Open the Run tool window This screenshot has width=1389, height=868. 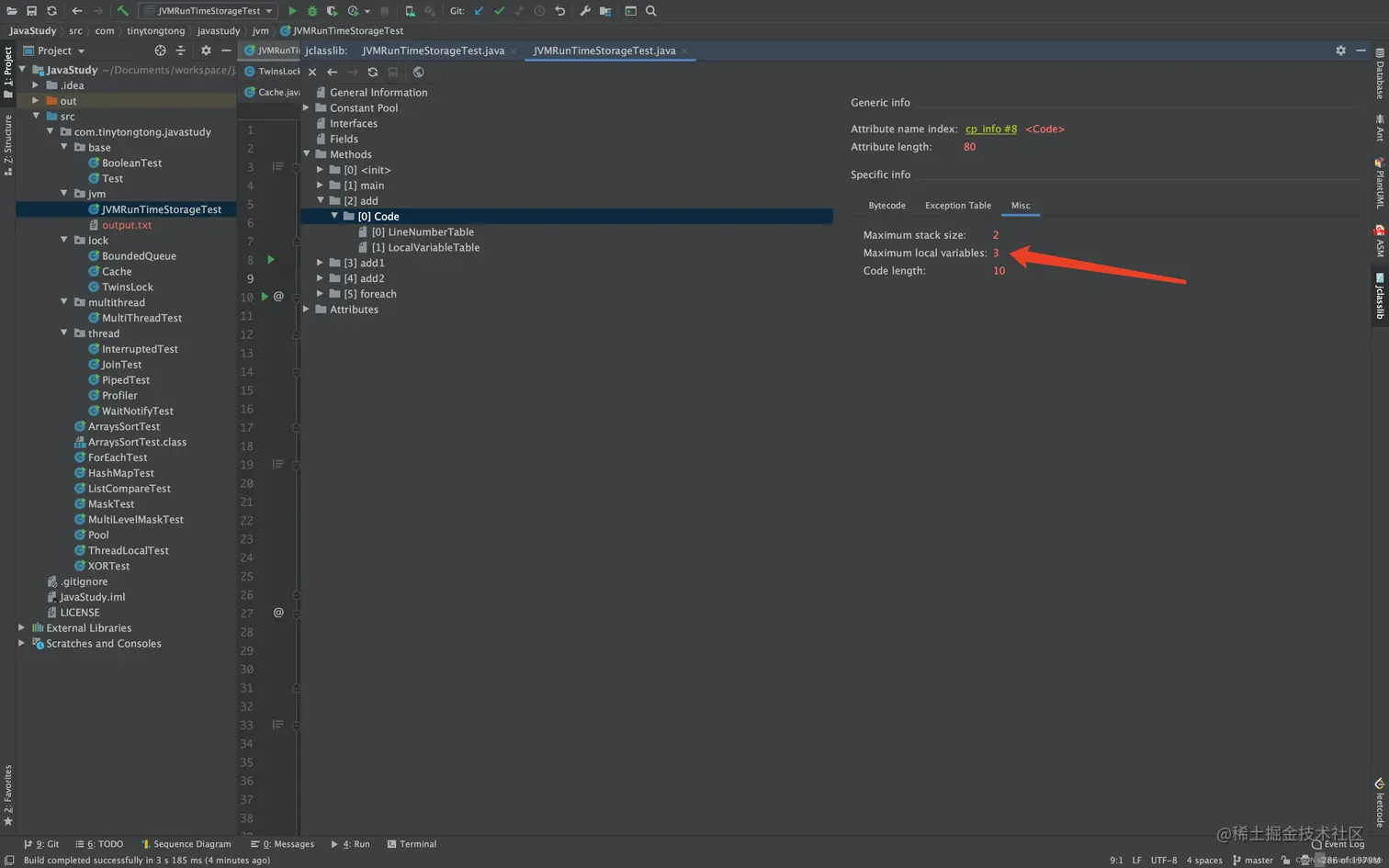(350, 844)
